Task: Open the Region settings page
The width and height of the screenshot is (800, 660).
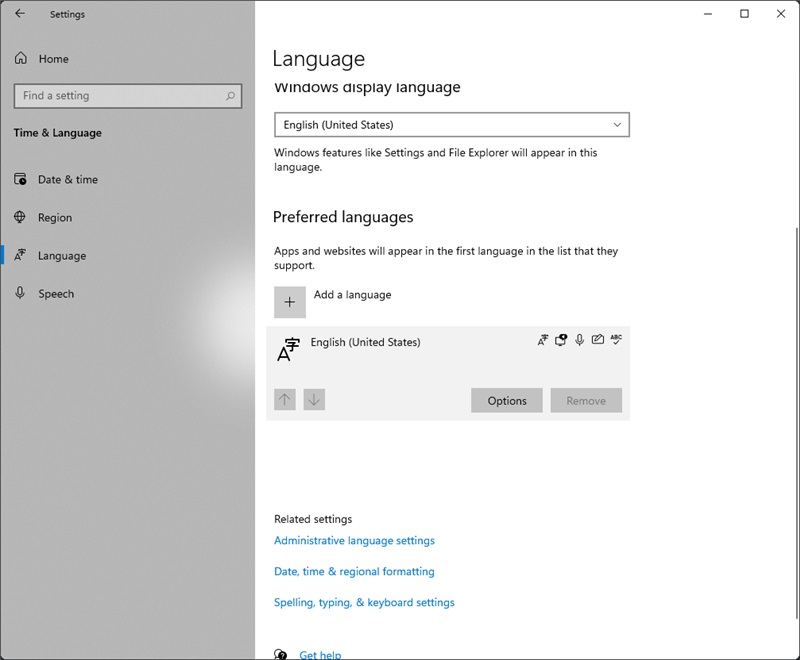Action: pos(55,218)
